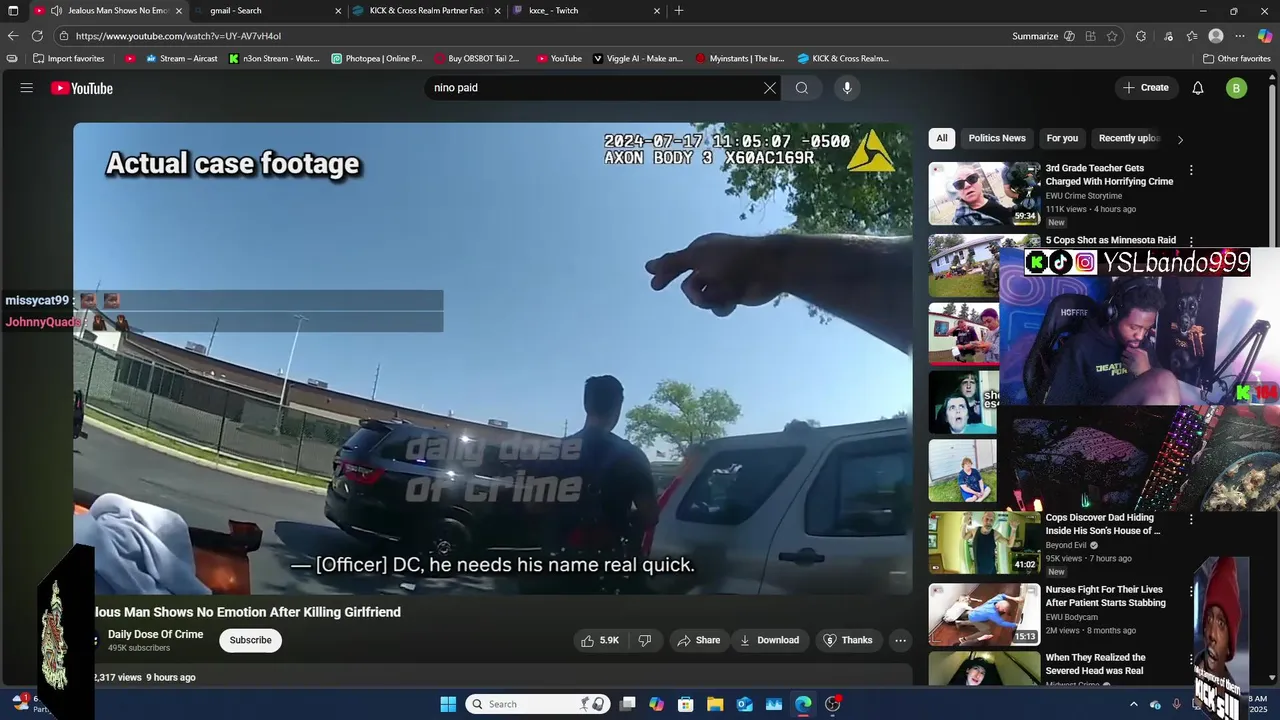Open 'Photopea | Online P...' bookmark
Viewport: 1280px width, 720px height.
(377, 58)
